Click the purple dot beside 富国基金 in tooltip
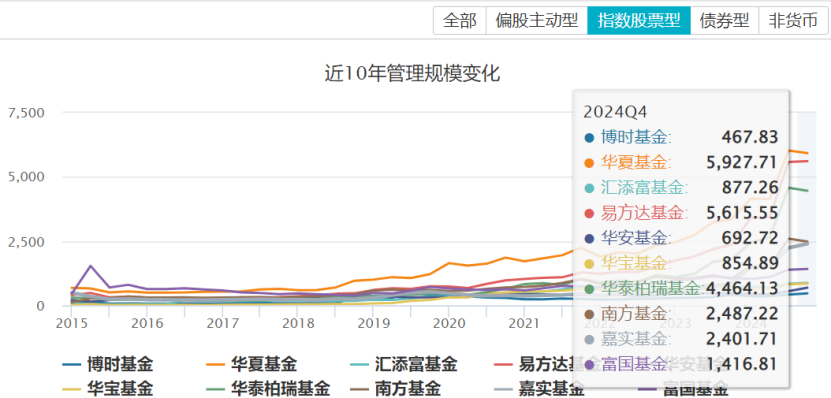Image resolution: width=831 pixels, height=398 pixels. click(589, 366)
